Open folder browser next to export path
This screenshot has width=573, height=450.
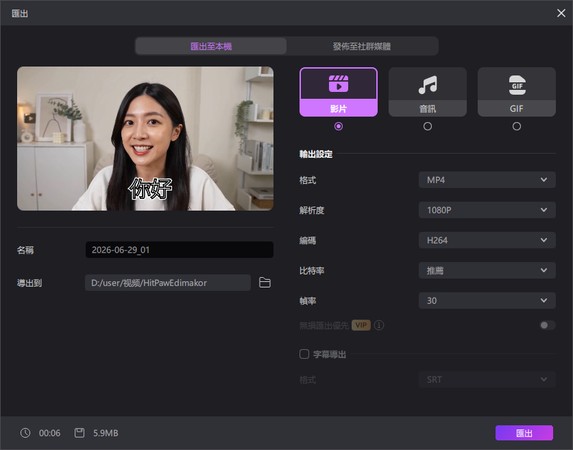[265, 283]
